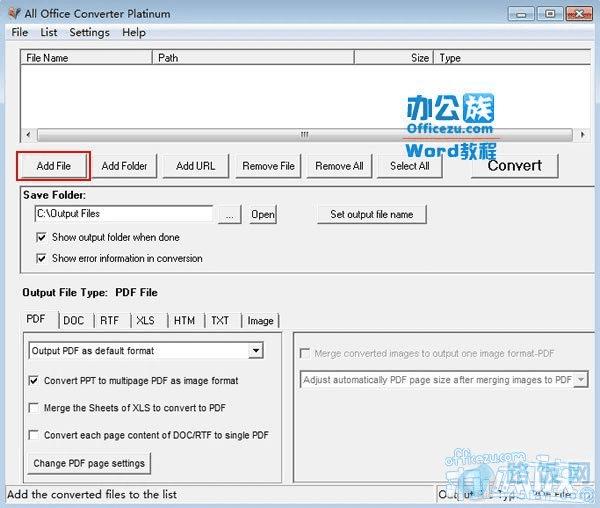Switch to the RTF tab

(110, 320)
